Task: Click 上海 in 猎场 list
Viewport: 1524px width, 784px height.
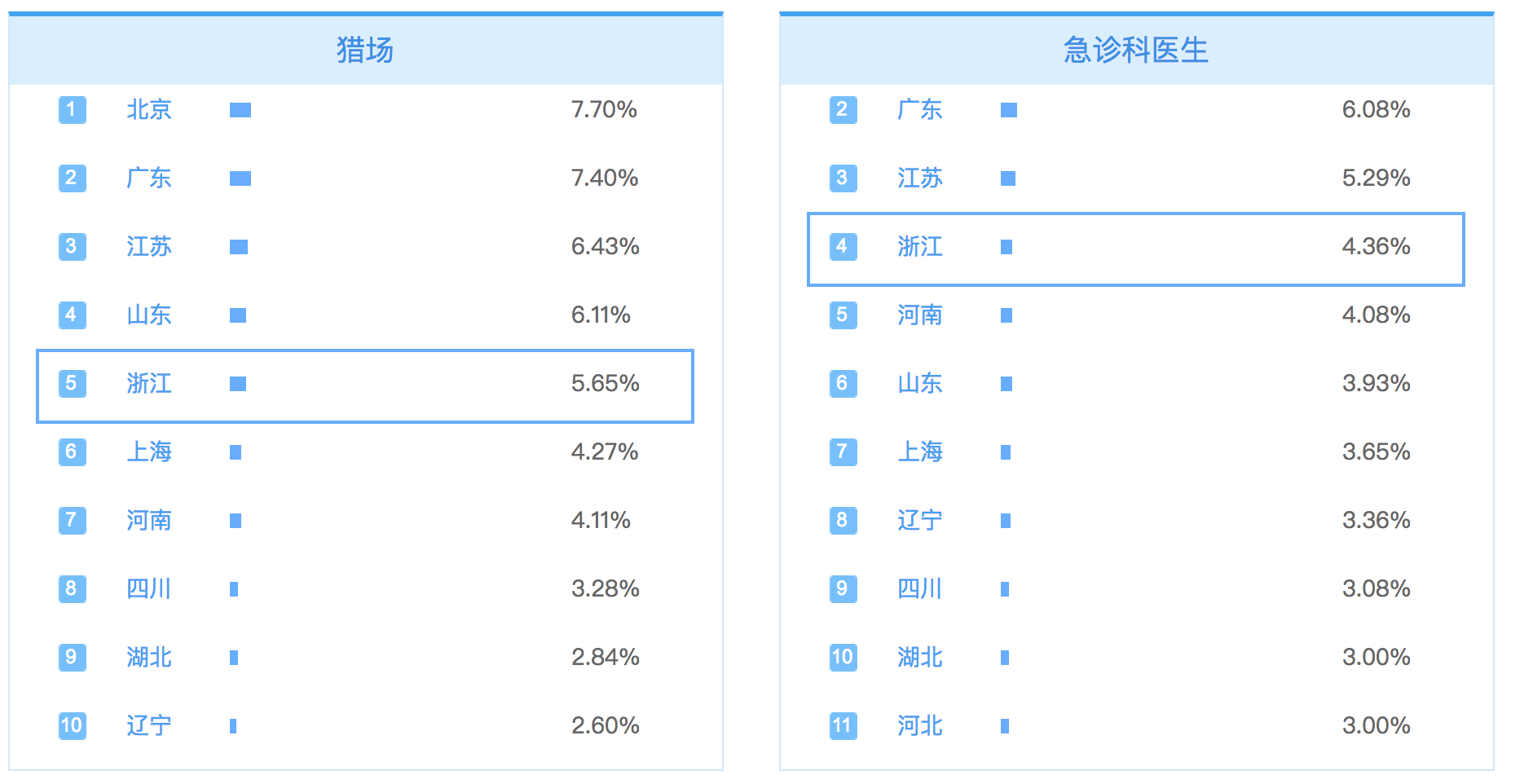Action: [149, 451]
